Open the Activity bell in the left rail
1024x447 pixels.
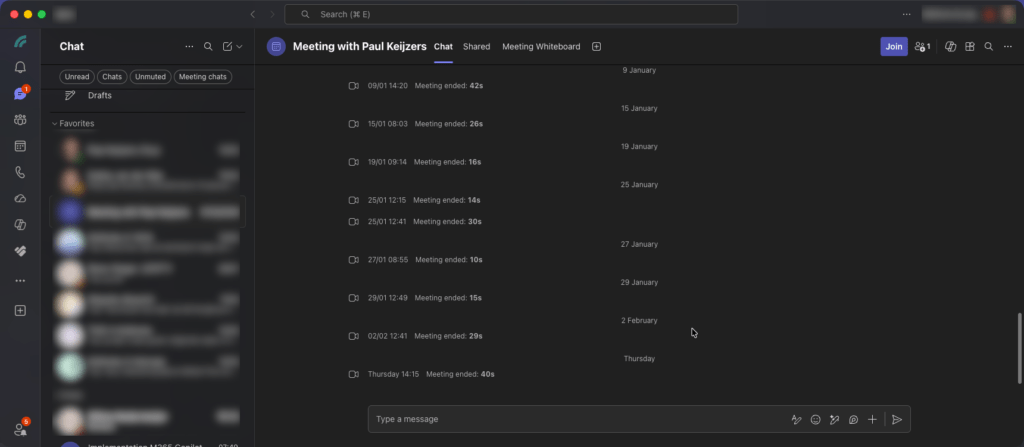click(20, 67)
